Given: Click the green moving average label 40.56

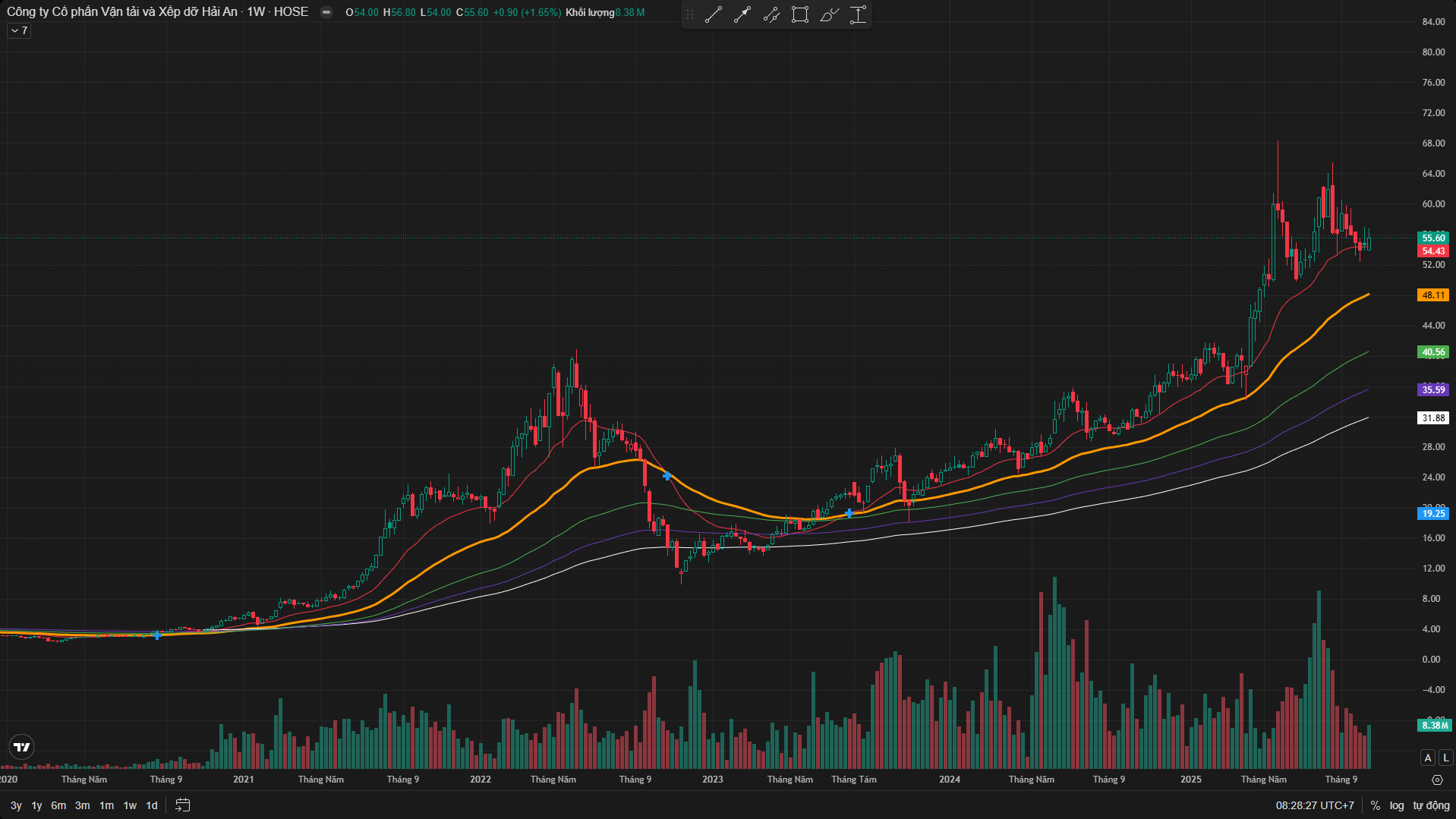Looking at the screenshot, I should (1433, 352).
